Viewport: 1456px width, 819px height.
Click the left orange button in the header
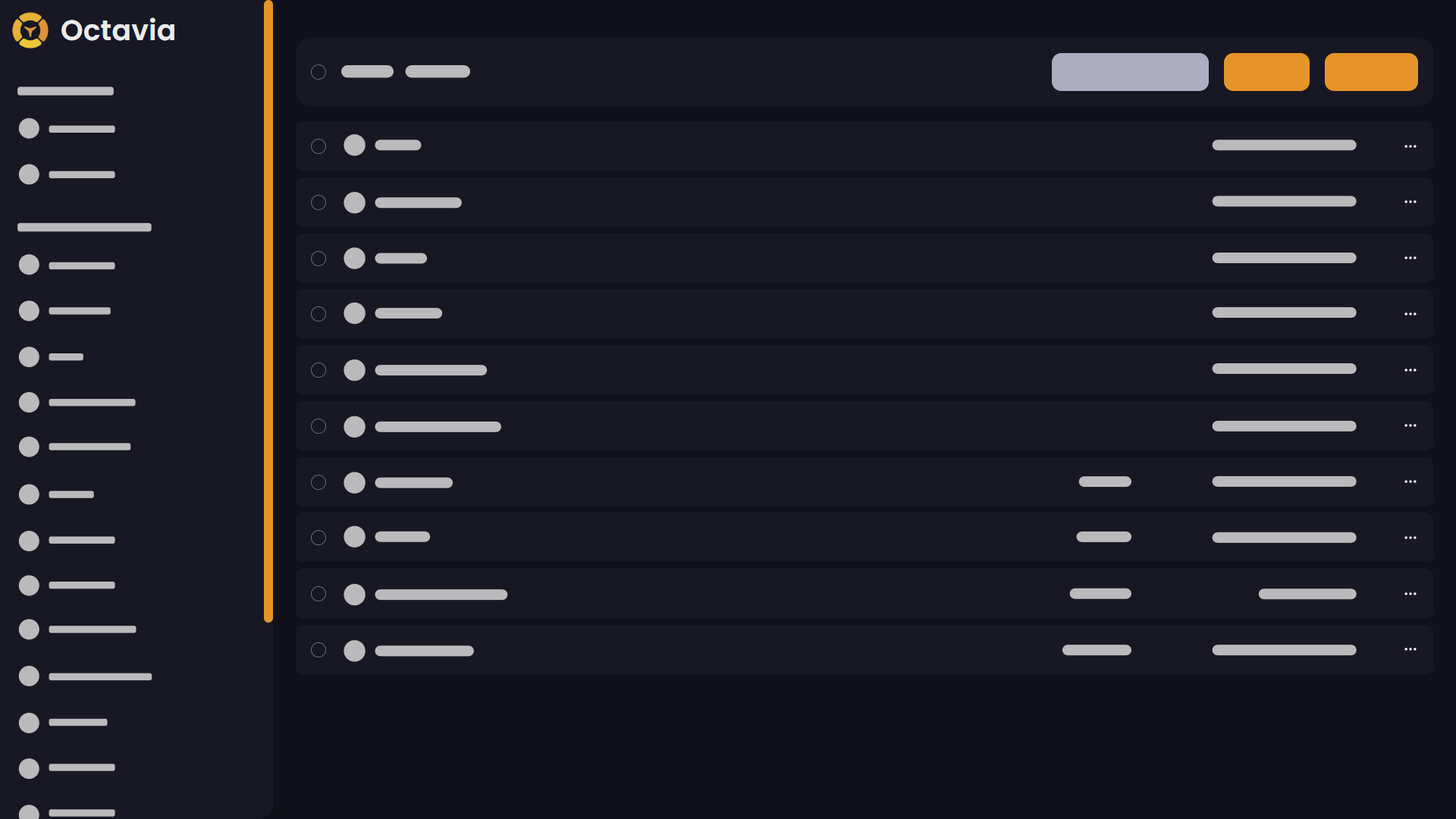(x=1266, y=71)
